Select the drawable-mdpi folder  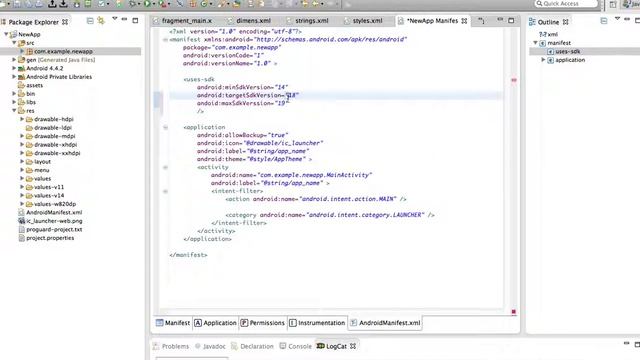coord(54,136)
